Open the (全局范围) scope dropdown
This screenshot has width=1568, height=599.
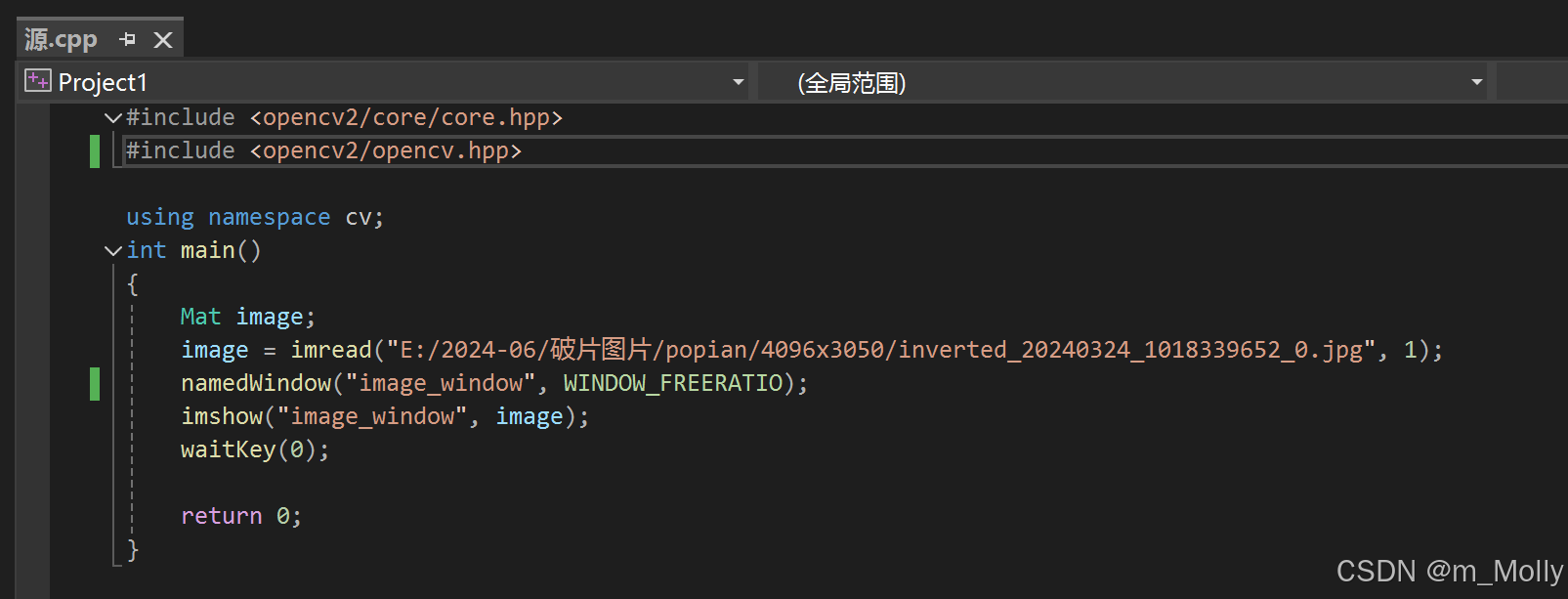(x=1477, y=83)
